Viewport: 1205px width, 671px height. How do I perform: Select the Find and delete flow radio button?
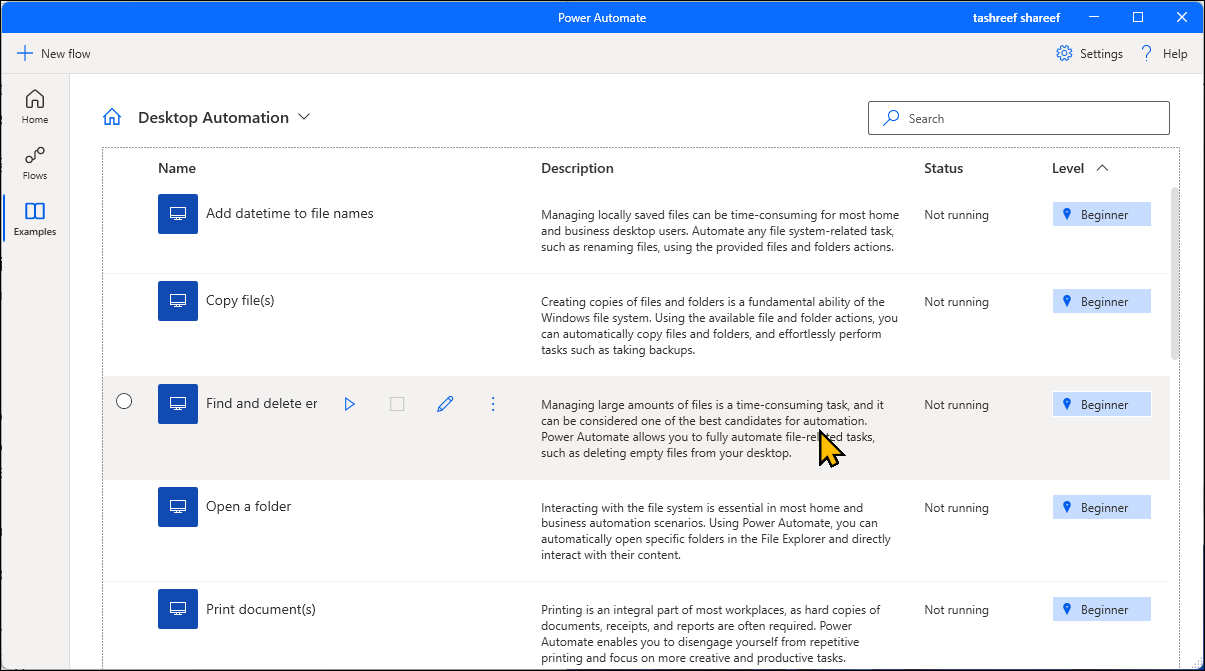[x=124, y=401]
